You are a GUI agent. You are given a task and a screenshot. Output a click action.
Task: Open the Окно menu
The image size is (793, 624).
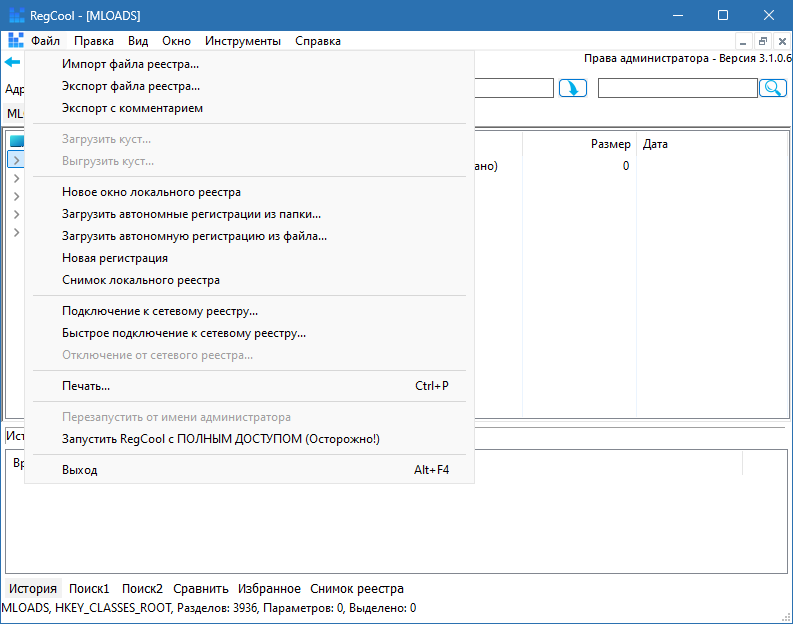[176, 41]
